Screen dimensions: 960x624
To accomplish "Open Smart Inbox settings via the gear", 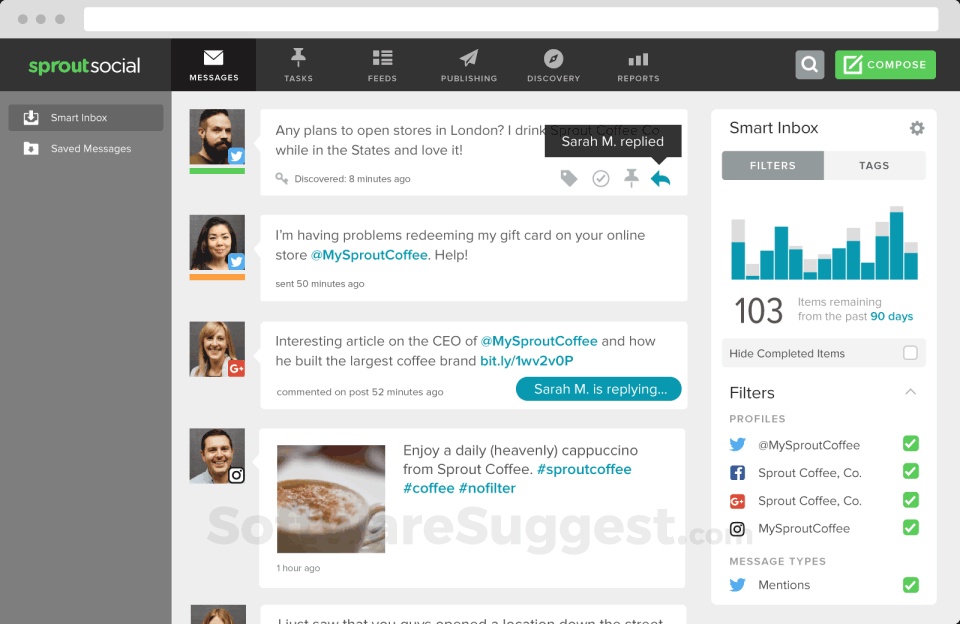I will (917, 128).
